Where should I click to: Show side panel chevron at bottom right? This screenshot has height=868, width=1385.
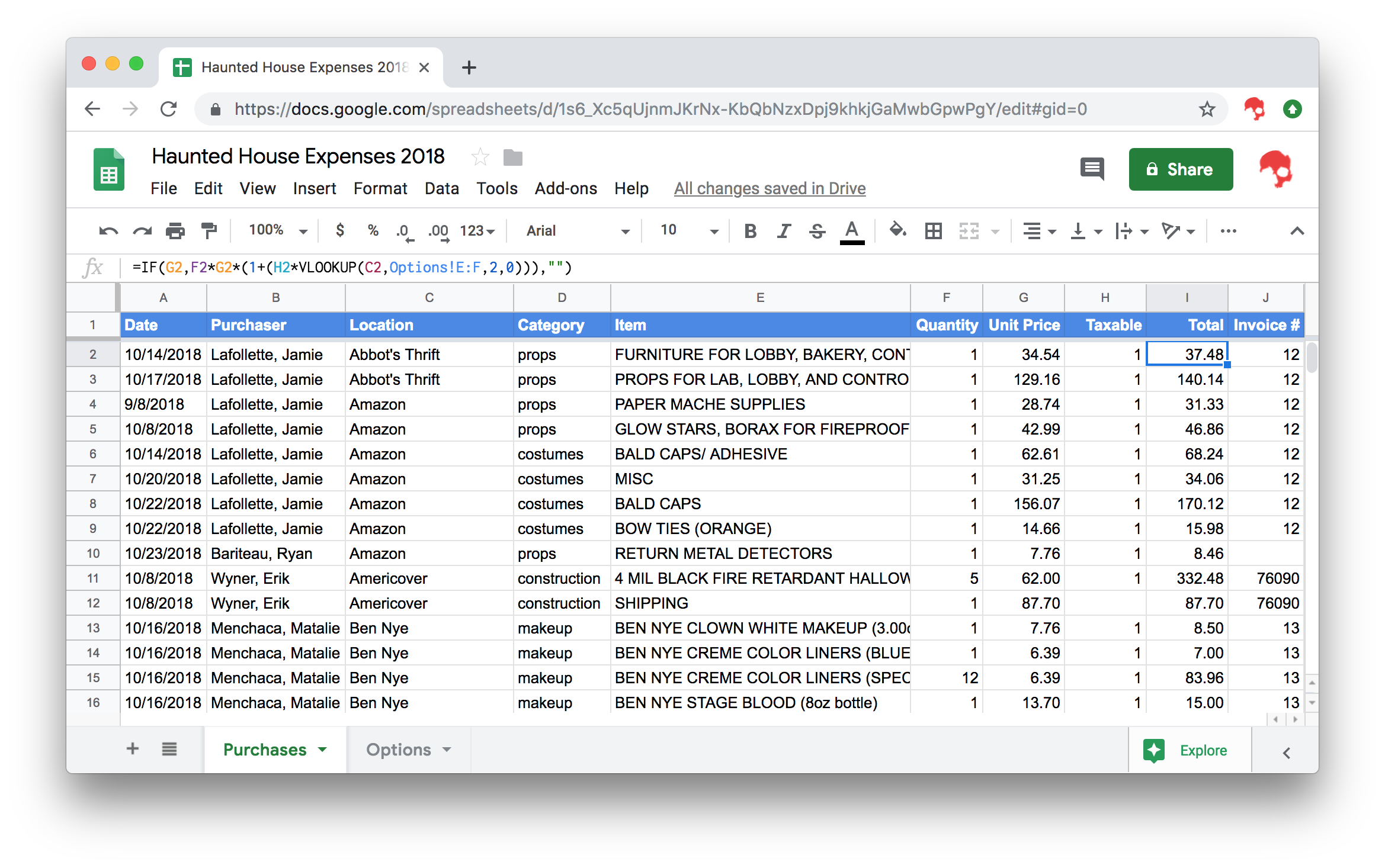[x=1287, y=753]
